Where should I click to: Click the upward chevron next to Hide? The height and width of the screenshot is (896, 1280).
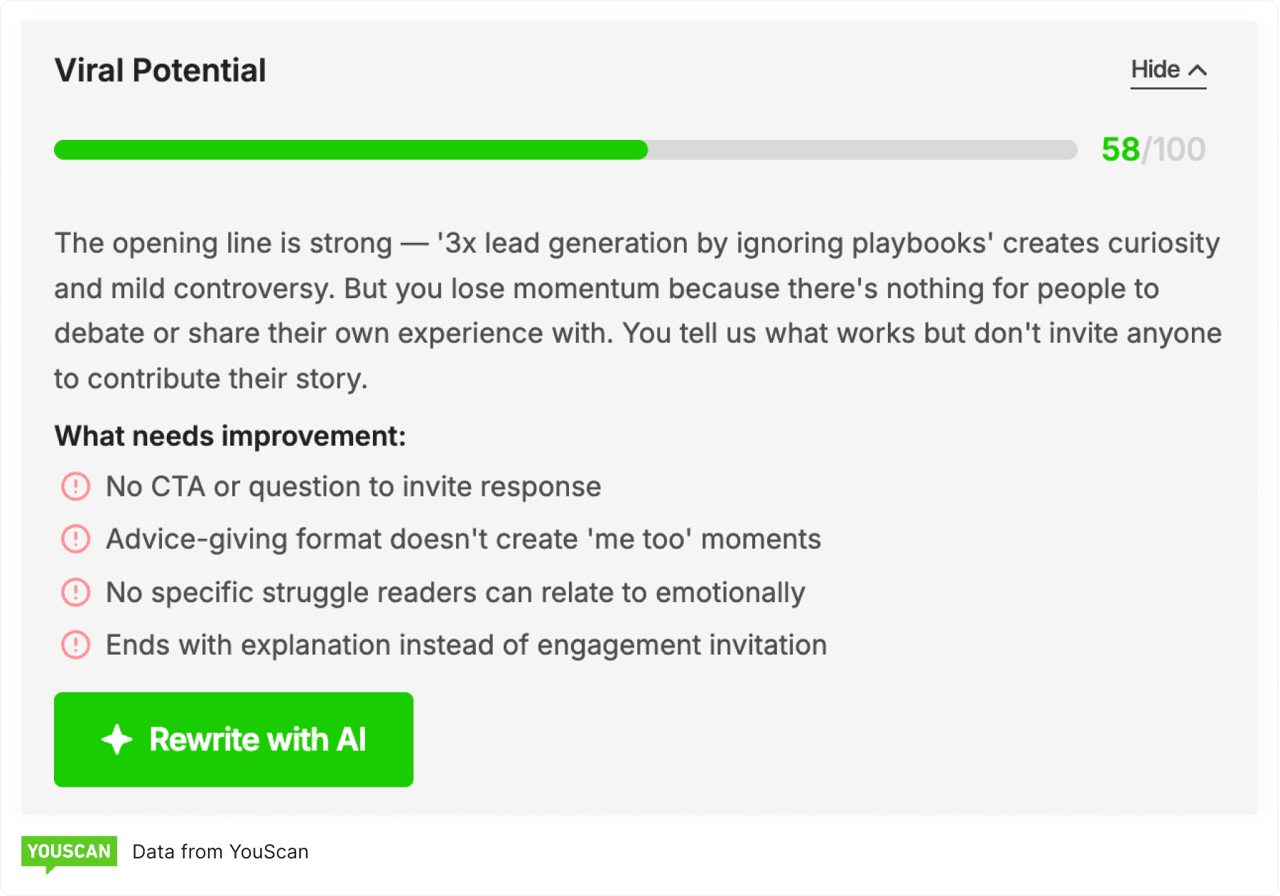pyautogui.click(x=1198, y=68)
